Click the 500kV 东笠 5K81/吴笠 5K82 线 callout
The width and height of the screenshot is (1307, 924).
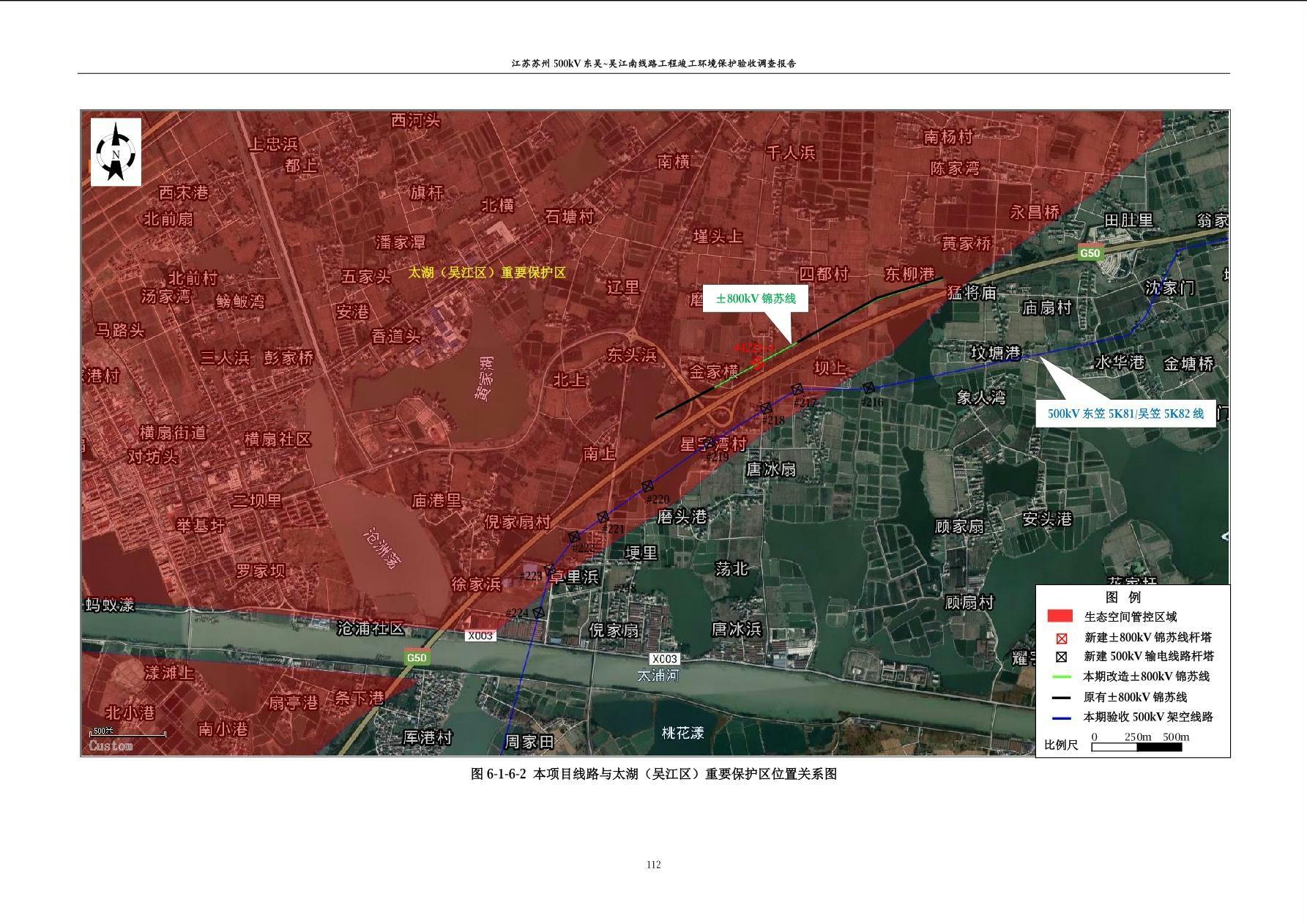tap(1125, 414)
